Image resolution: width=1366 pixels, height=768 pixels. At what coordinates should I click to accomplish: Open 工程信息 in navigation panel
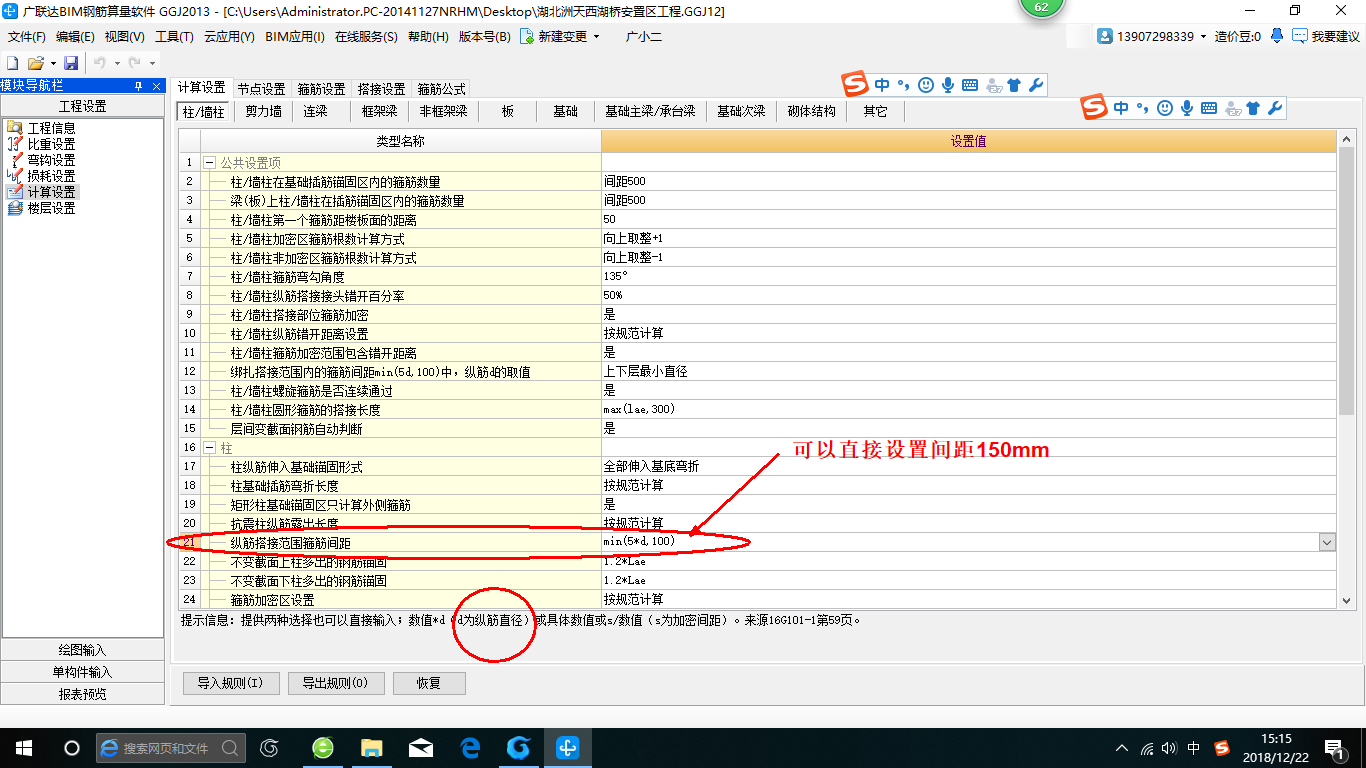point(51,128)
